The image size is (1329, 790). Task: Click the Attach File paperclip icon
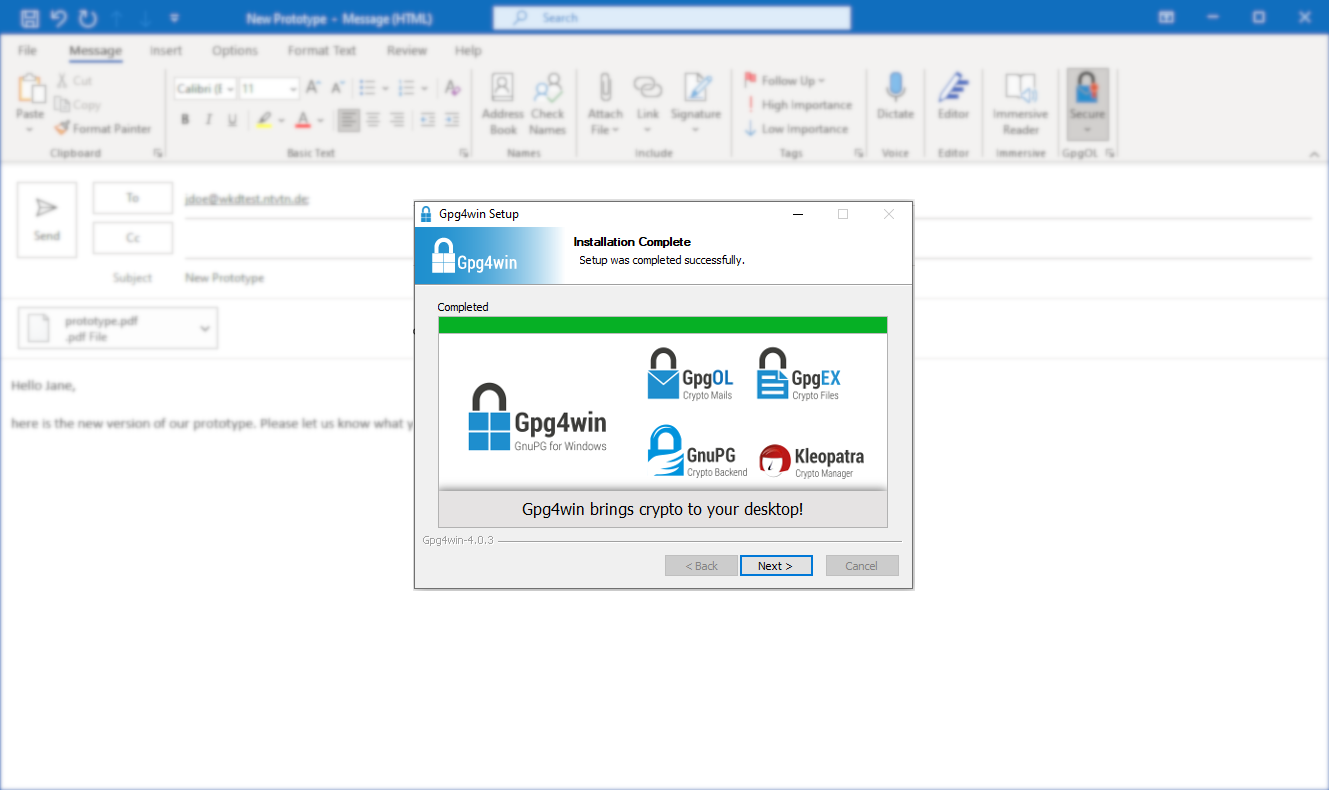tap(604, 90)
